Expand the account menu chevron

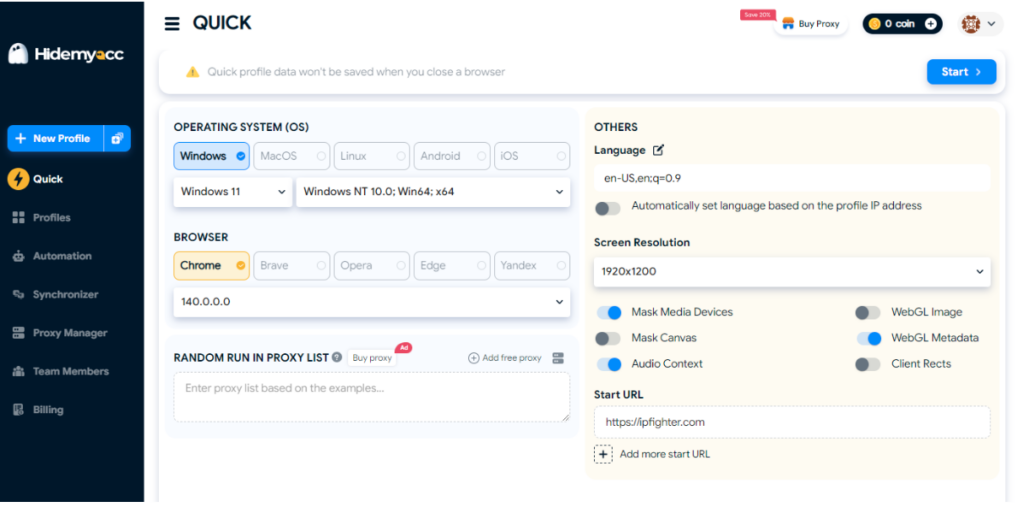(x=991, y=24)
